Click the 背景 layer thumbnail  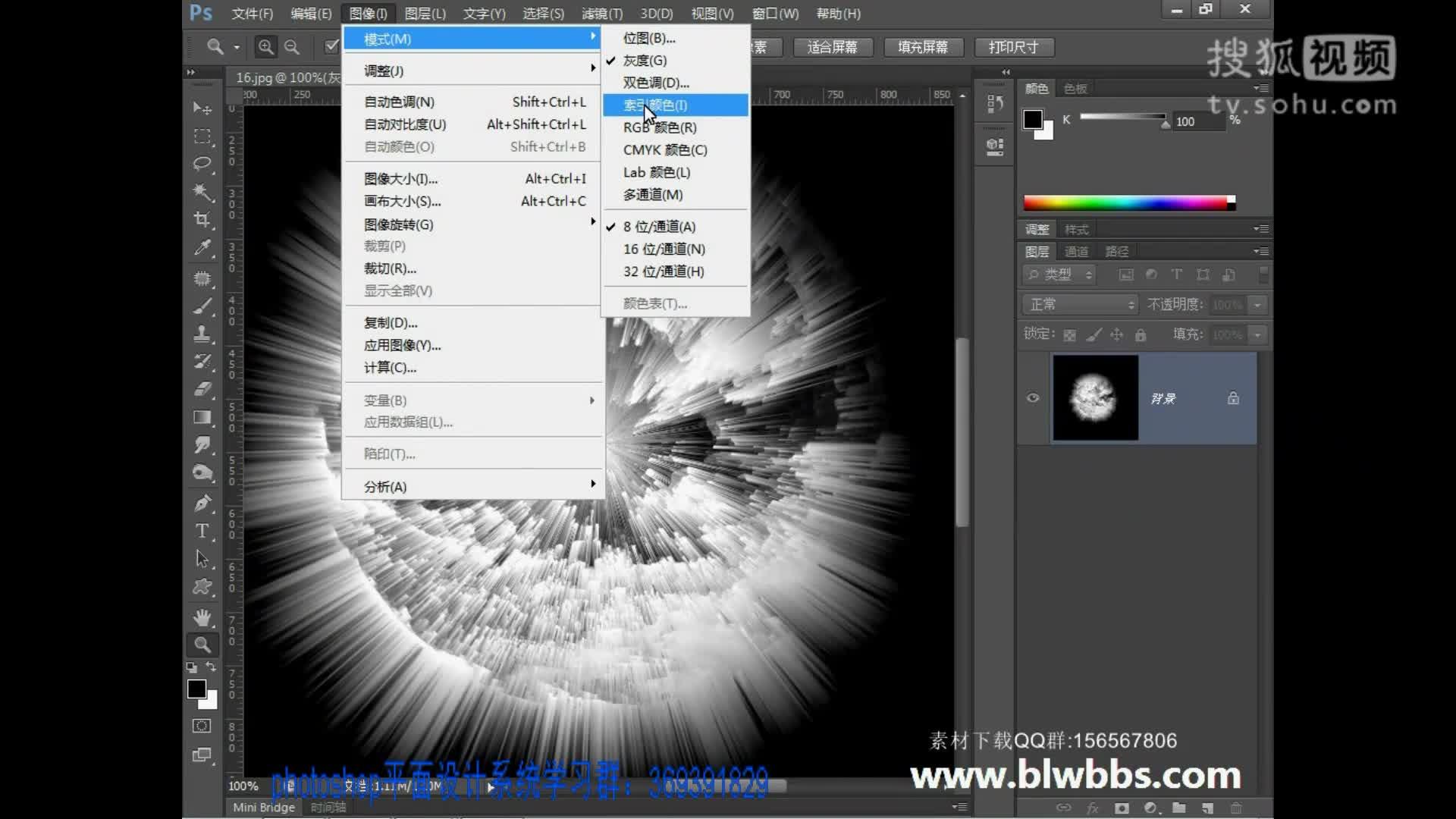coord(1095,398)
